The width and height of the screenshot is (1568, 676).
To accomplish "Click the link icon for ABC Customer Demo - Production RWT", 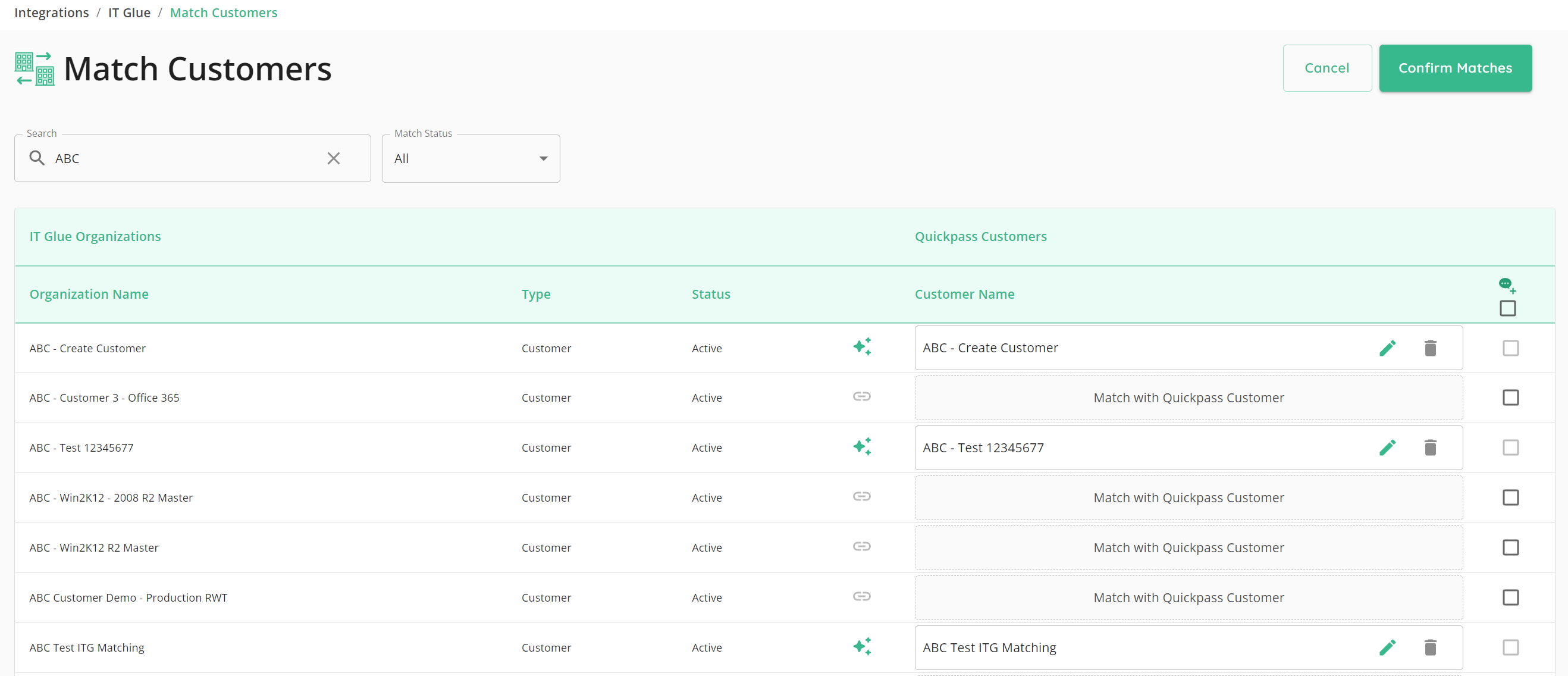I will [x=862, y=597].
